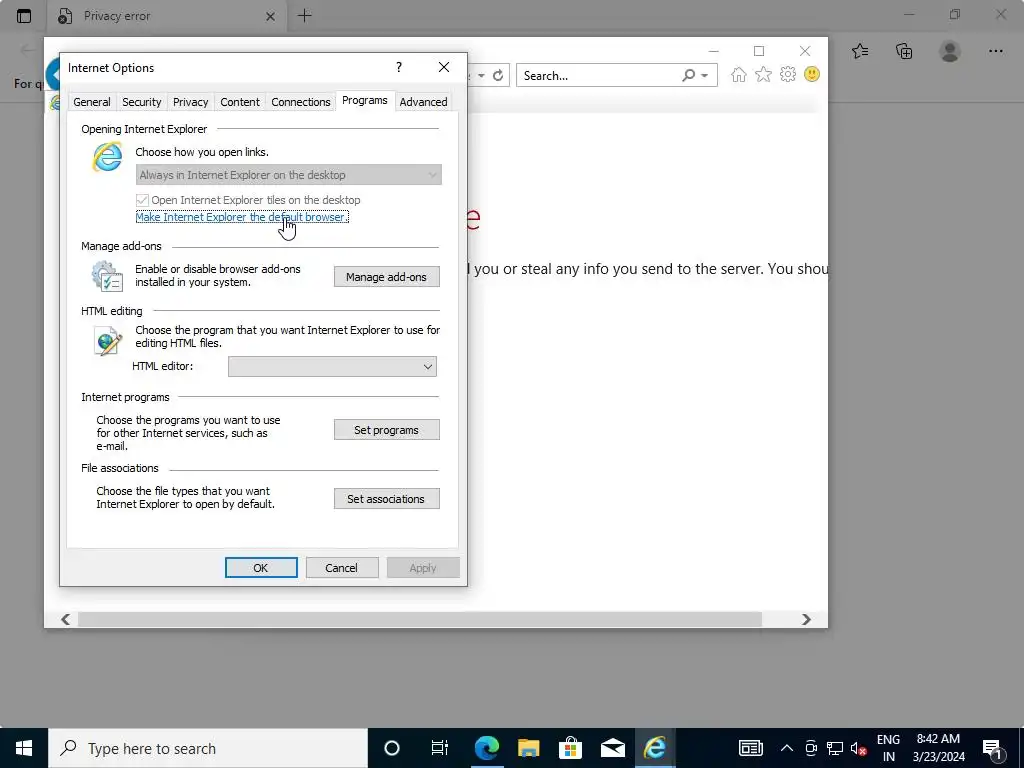
Task: Open File Explorer from taskbar
Action: (528, 748)
